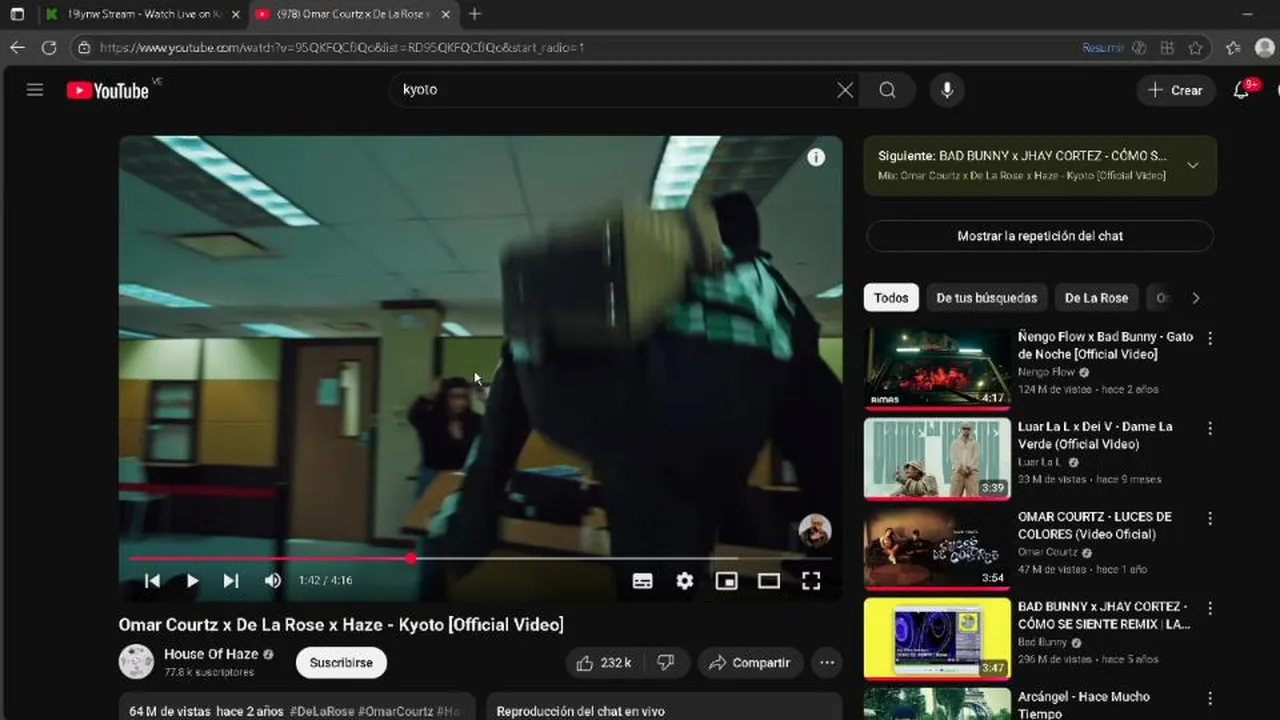Viewport: 1280px width, 720px height.
Task: Open the Arcángel - Hace Mucho Tiempo title
Action: (1084, 705)
